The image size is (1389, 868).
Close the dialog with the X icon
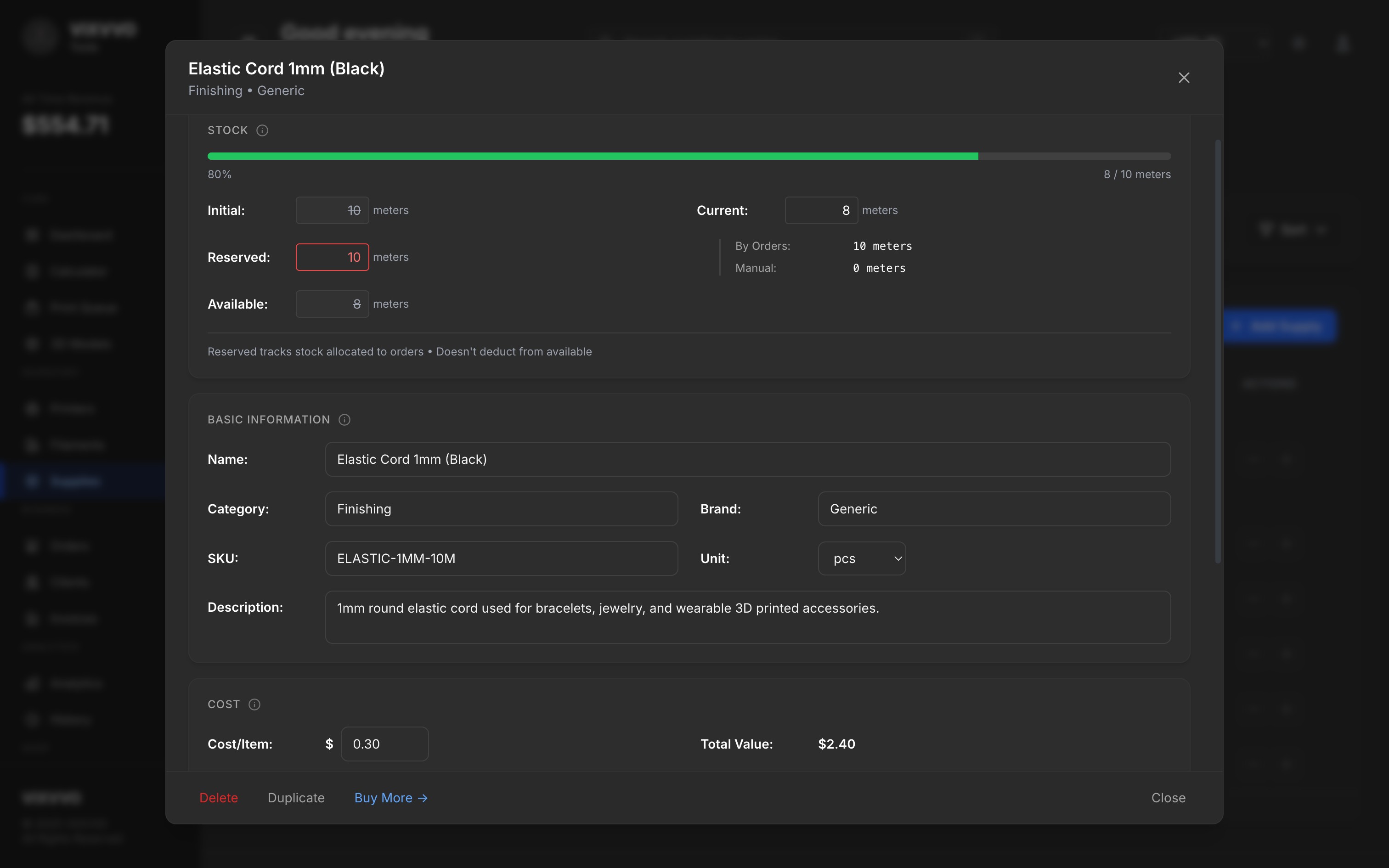(x=1184, y=78)
